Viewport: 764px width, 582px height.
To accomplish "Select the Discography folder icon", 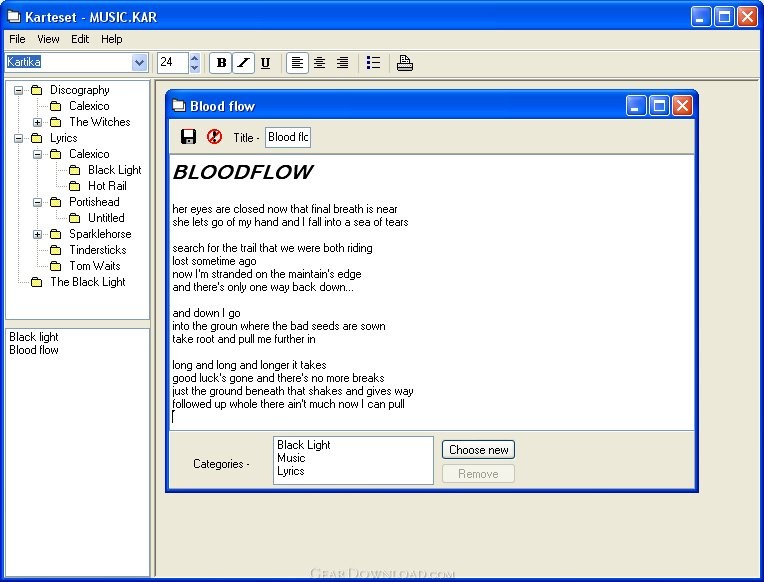I will point(37,90).
